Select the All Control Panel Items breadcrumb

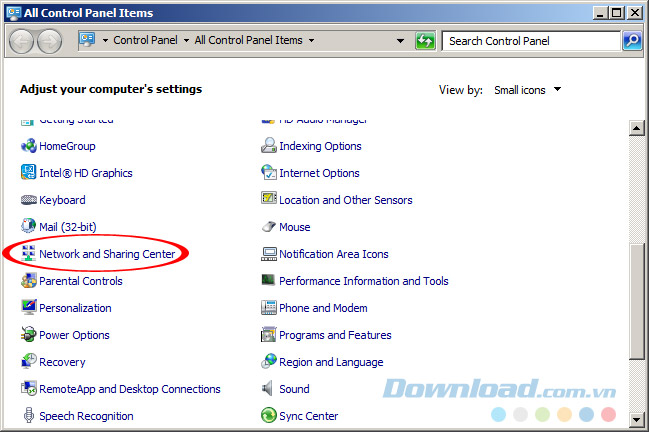point(248,40)
